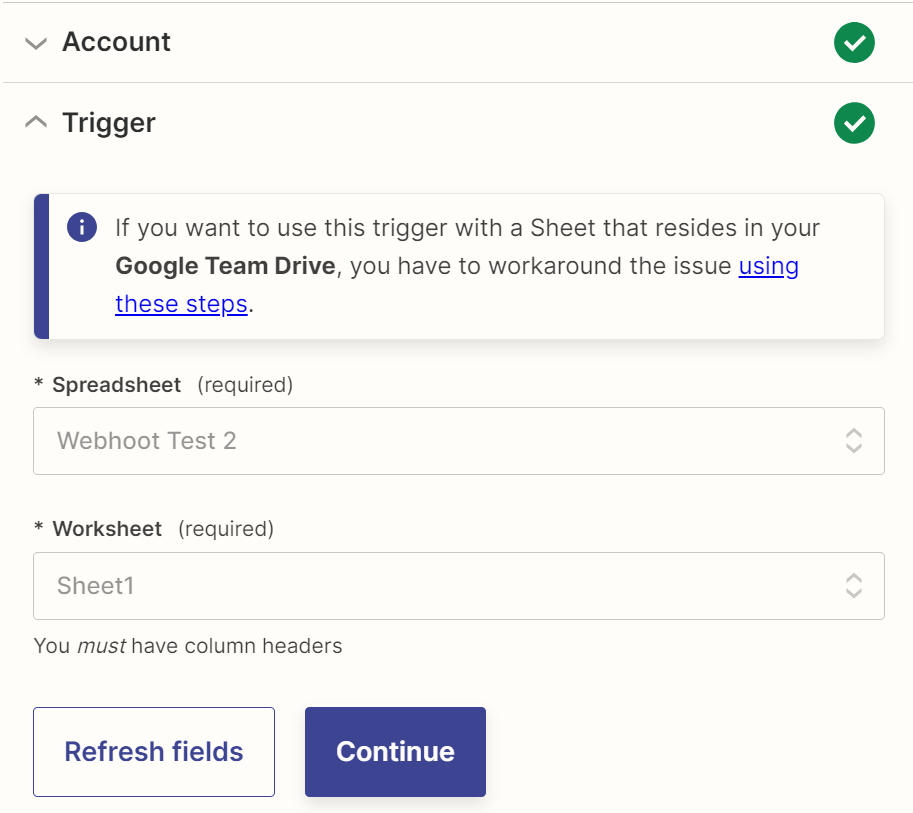Click the green checkmark beside Trigger

point(853,124)
